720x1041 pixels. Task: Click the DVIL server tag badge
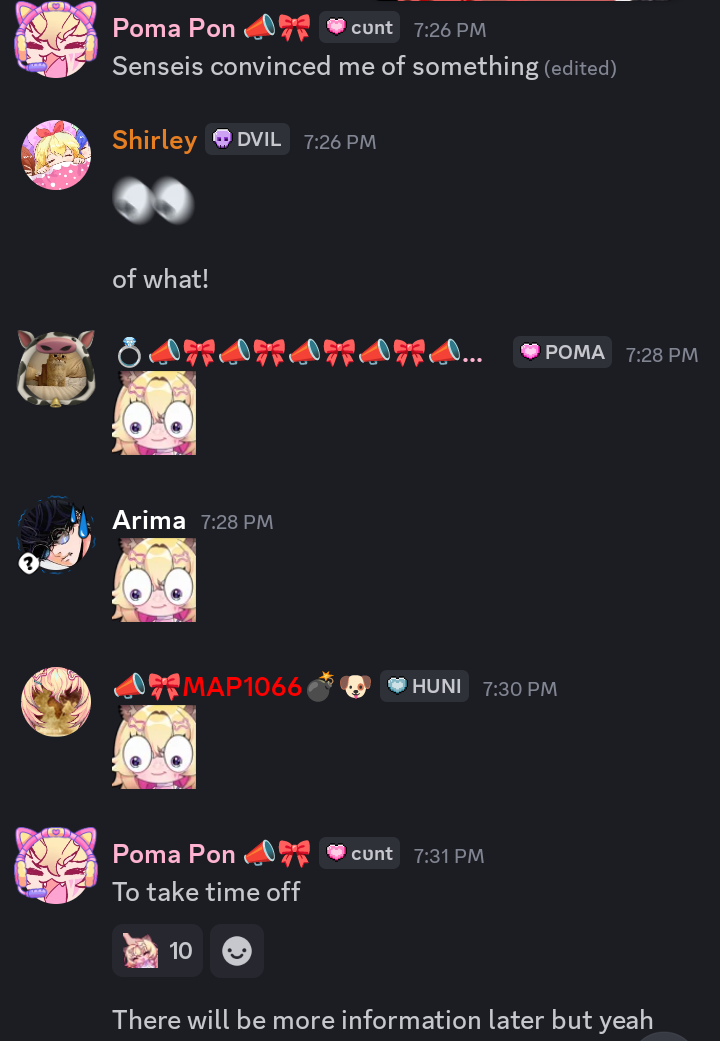click(x=247, y=139)
